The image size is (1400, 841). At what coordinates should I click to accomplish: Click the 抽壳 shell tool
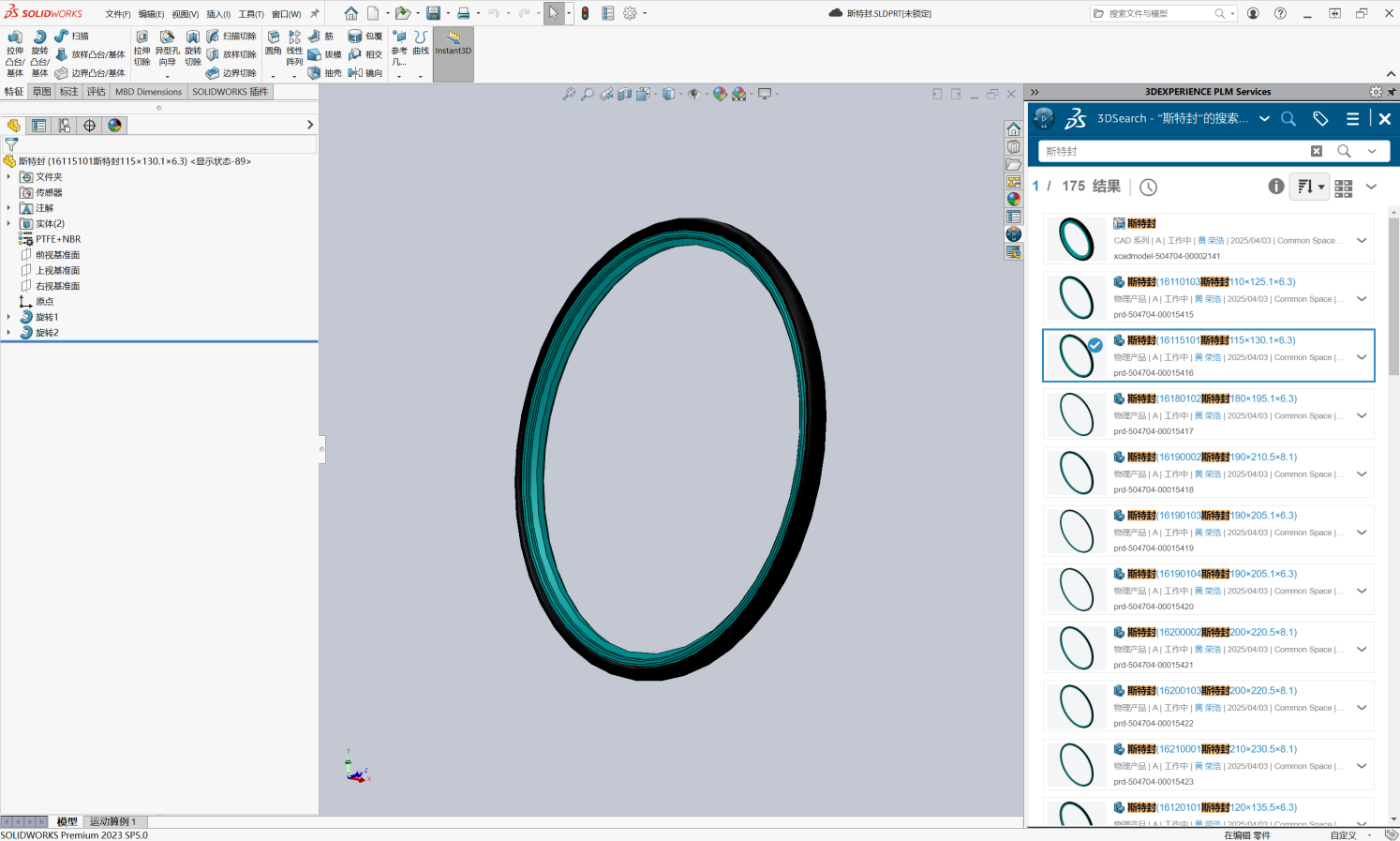click(325, 72)
